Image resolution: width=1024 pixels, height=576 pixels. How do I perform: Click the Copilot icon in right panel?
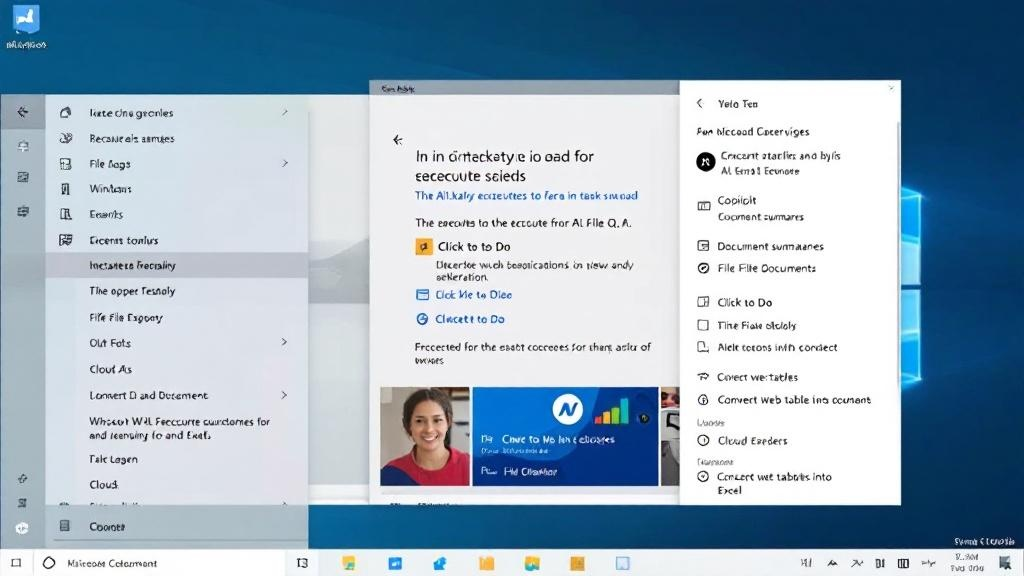click(x=703, y=203)
